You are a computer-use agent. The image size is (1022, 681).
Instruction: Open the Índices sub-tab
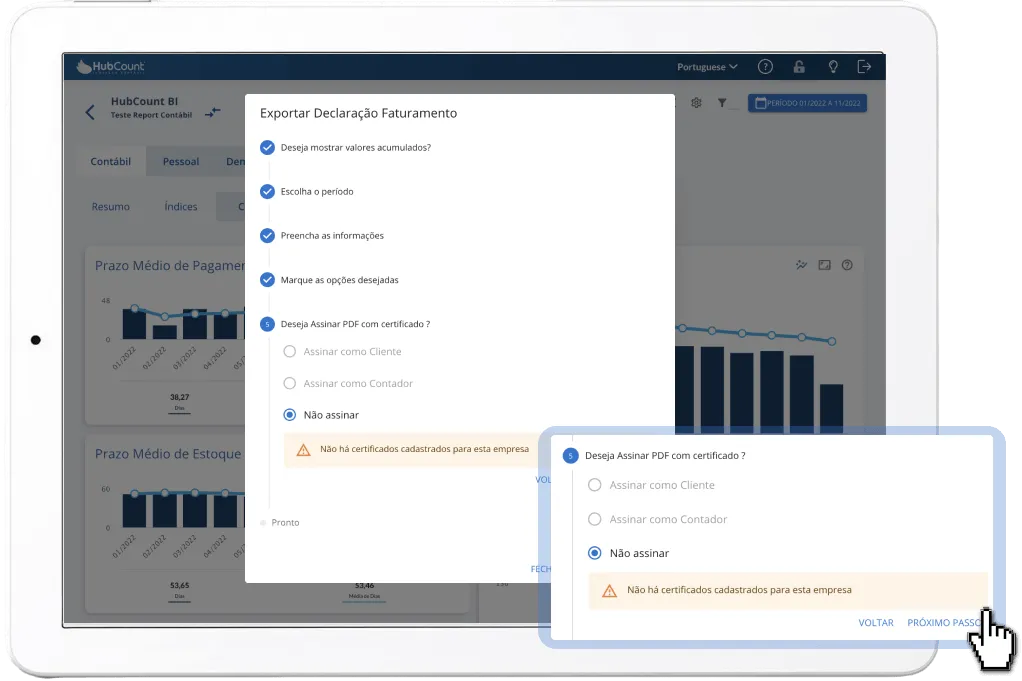(181, 207)
